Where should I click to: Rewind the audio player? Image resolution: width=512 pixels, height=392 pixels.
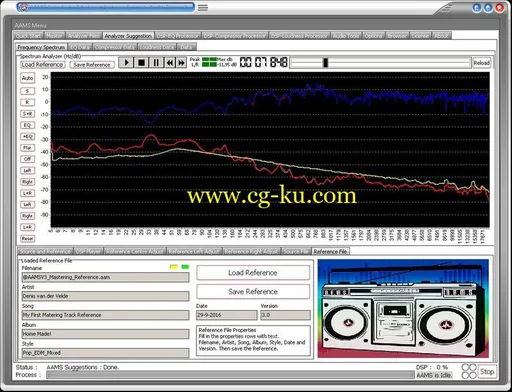click(x=170, y=63)
